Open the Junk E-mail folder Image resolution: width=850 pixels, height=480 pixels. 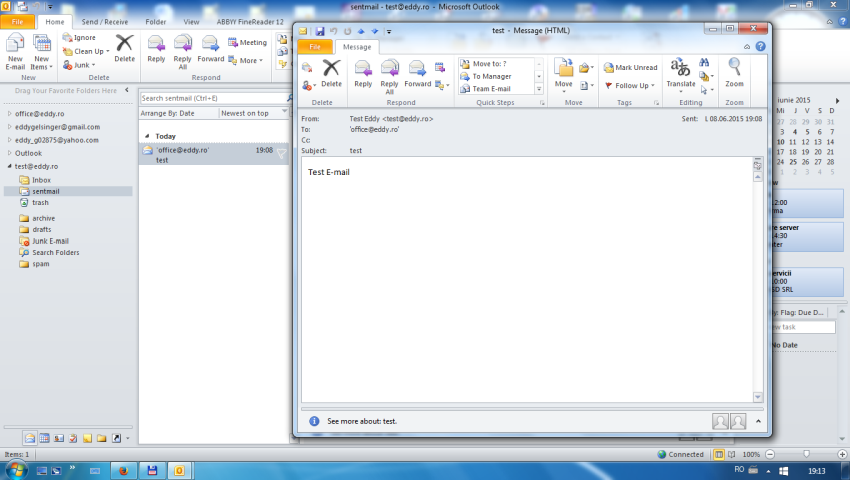pos(50,241)
